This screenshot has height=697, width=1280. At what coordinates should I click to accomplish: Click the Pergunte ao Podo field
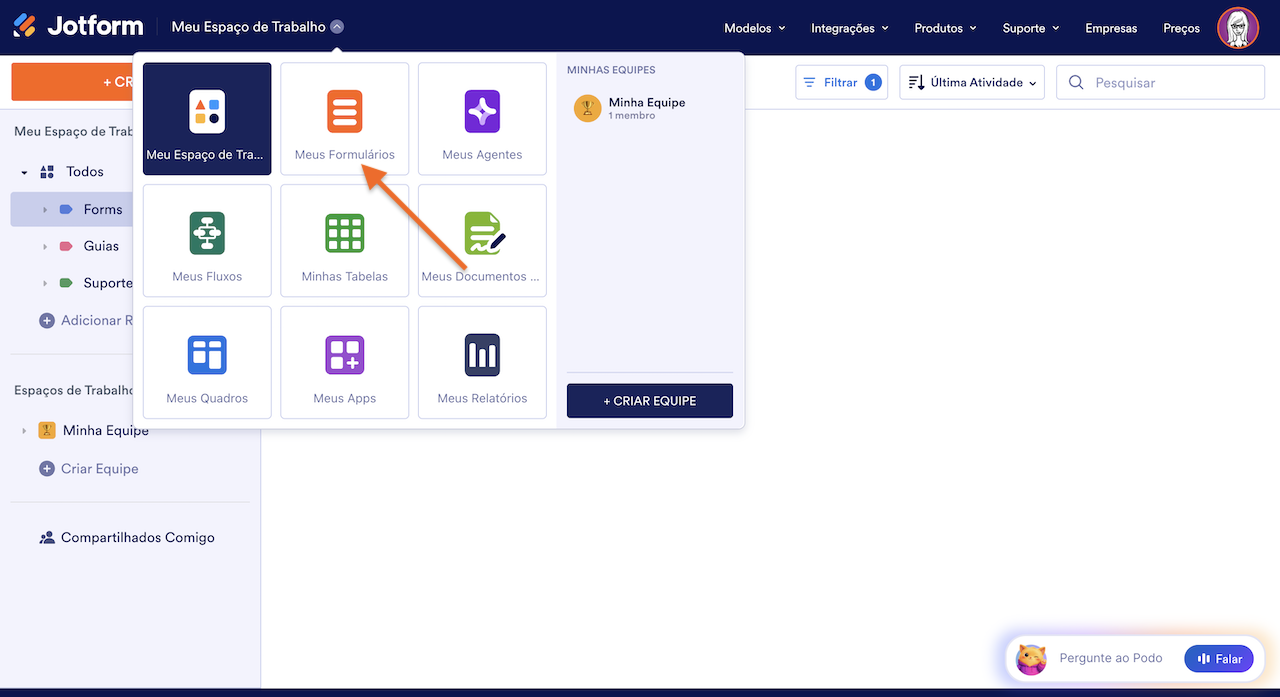click(1111, 659)
